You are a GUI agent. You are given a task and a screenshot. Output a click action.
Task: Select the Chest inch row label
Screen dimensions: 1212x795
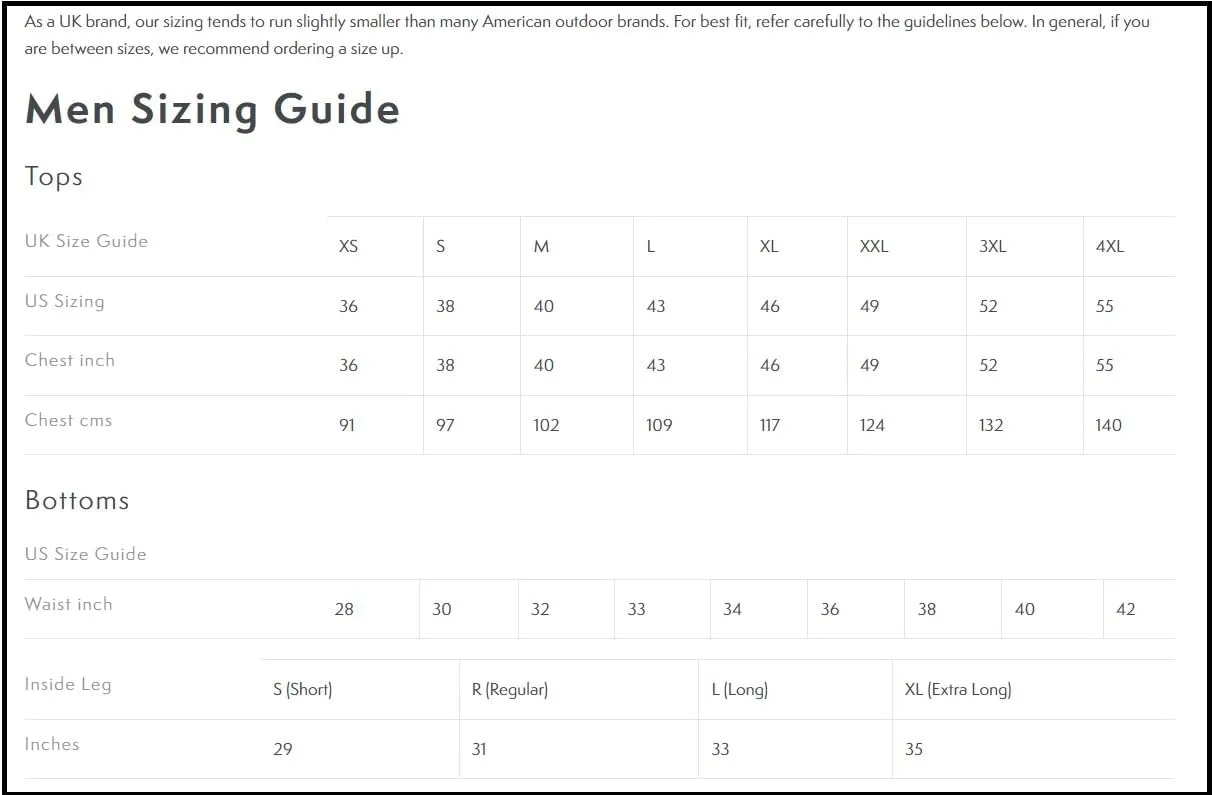coord(70,360)
